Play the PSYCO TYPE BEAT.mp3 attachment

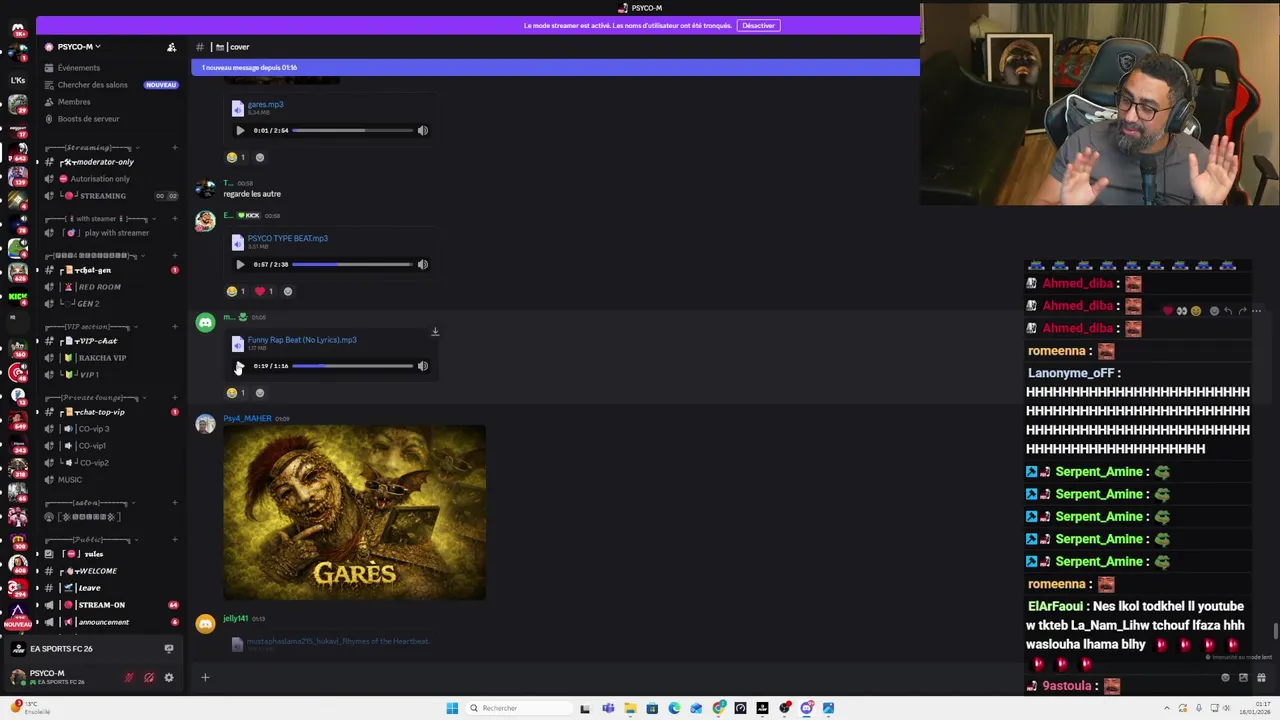click(240, 264)
